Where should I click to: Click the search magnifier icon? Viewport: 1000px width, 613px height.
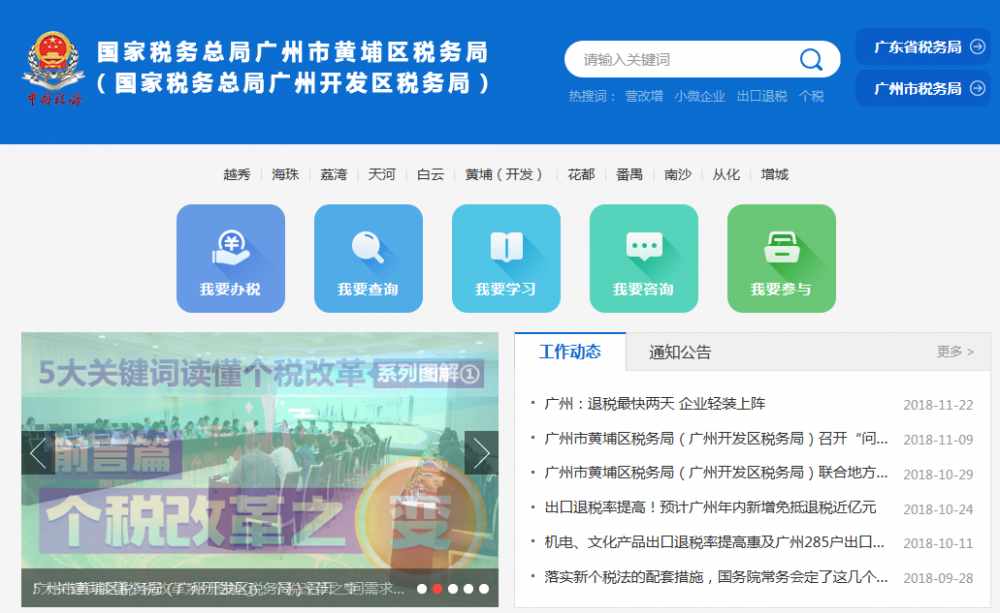(811, 60)
